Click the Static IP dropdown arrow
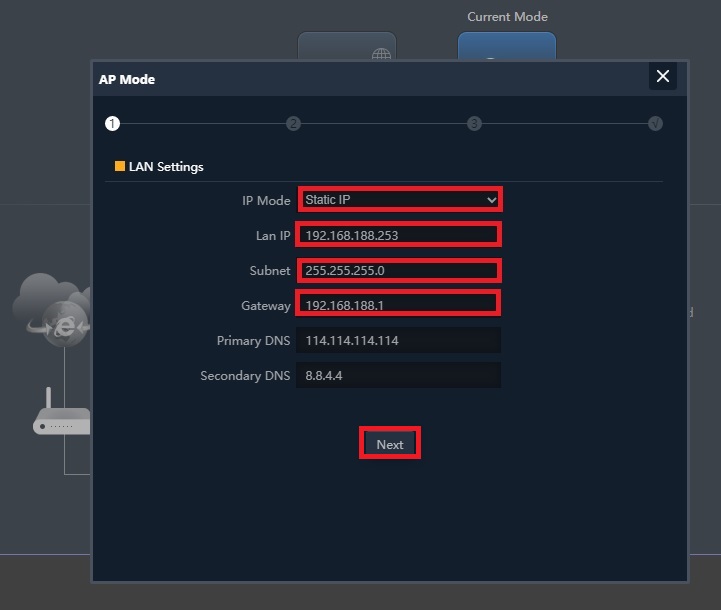The height and width of the screenshot is (610, 721). tap(491, 200)
